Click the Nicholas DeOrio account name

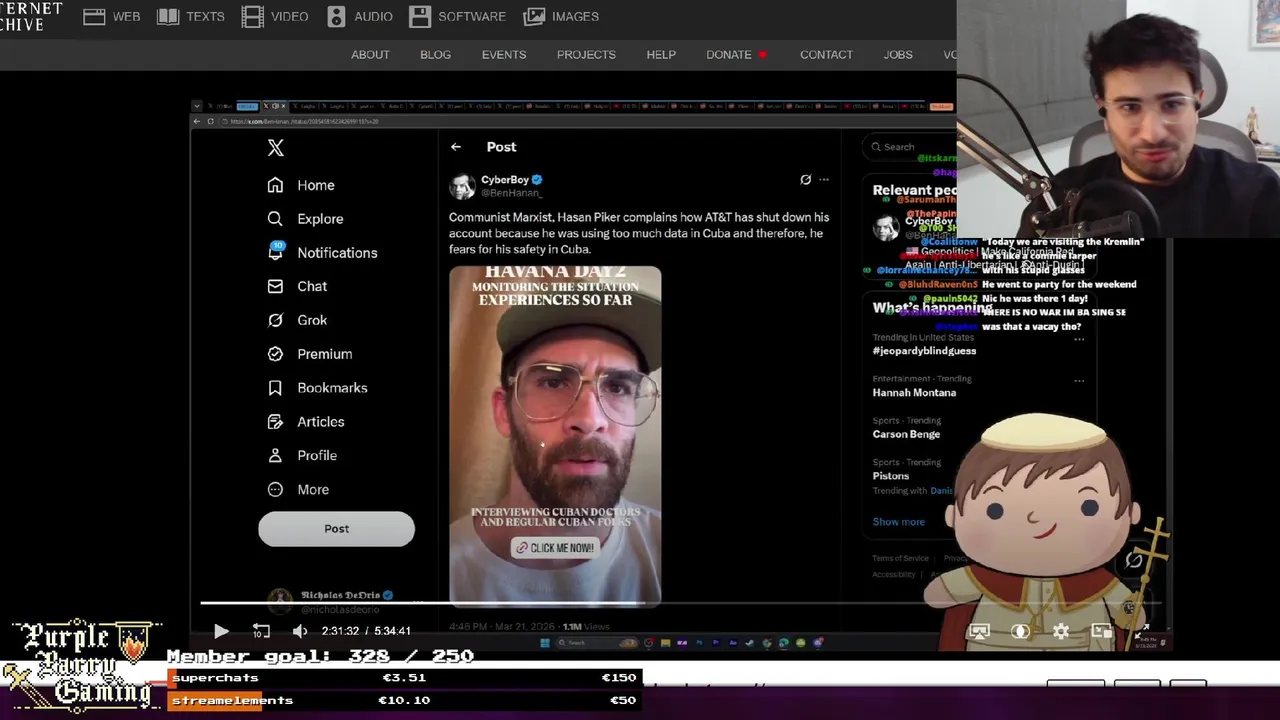pyautogui.click(x=340, y=595)
